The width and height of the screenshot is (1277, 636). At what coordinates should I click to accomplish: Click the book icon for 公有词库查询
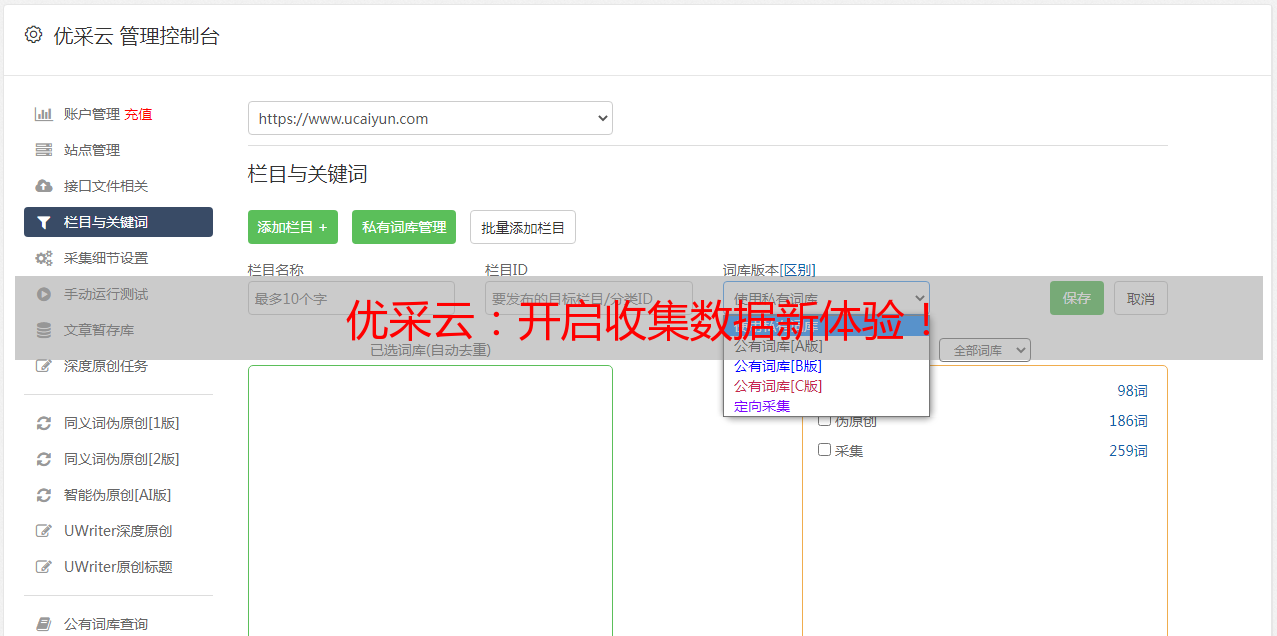[43, 624]
